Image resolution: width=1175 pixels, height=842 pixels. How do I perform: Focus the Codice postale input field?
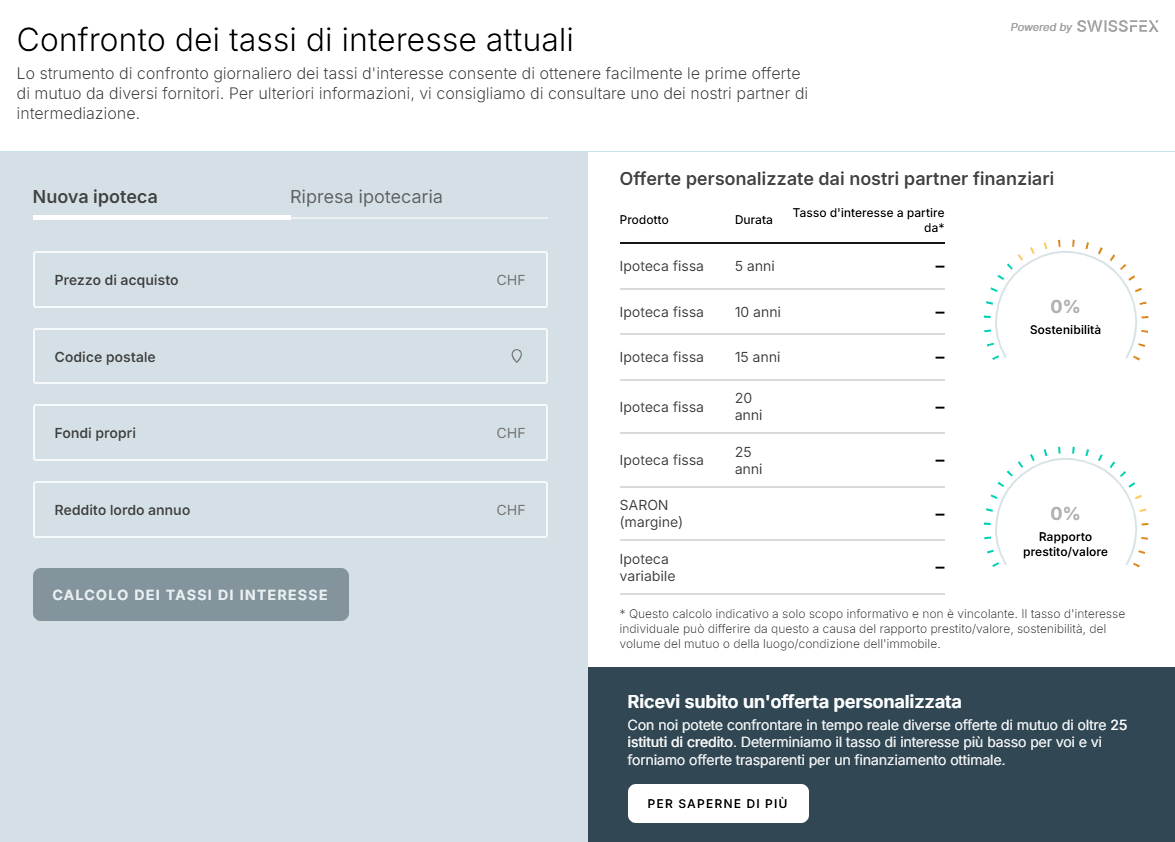290,357
